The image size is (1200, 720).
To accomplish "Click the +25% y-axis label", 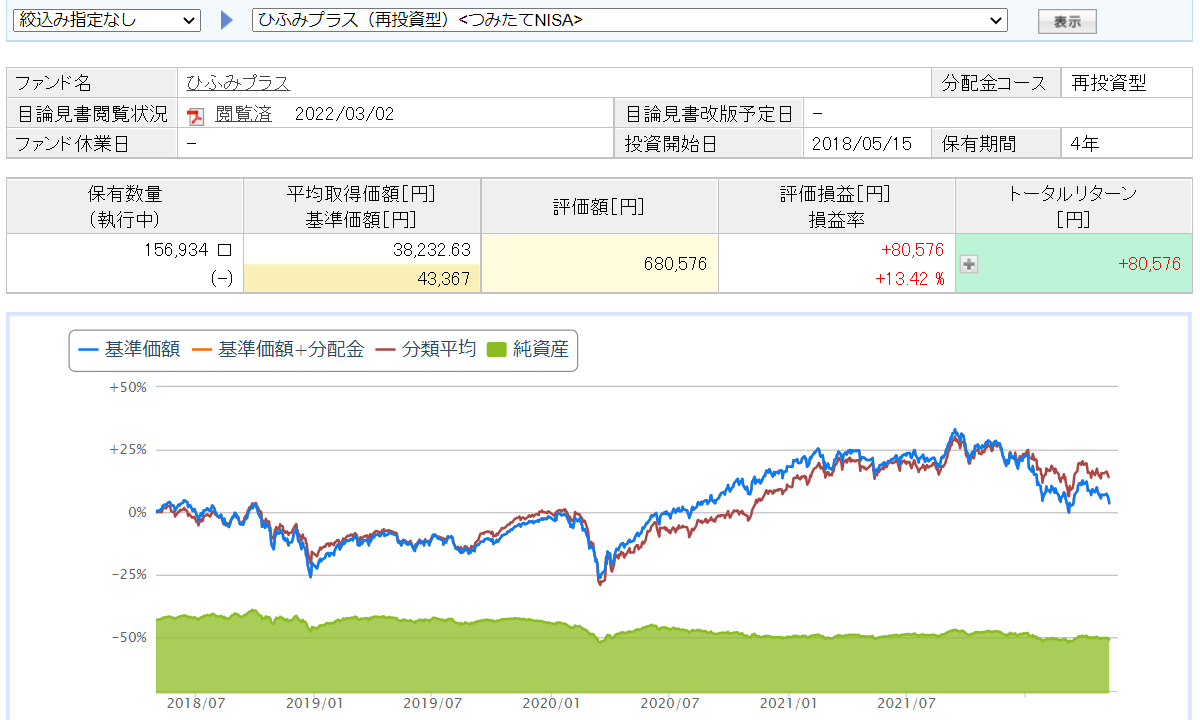I will point(128,450).
